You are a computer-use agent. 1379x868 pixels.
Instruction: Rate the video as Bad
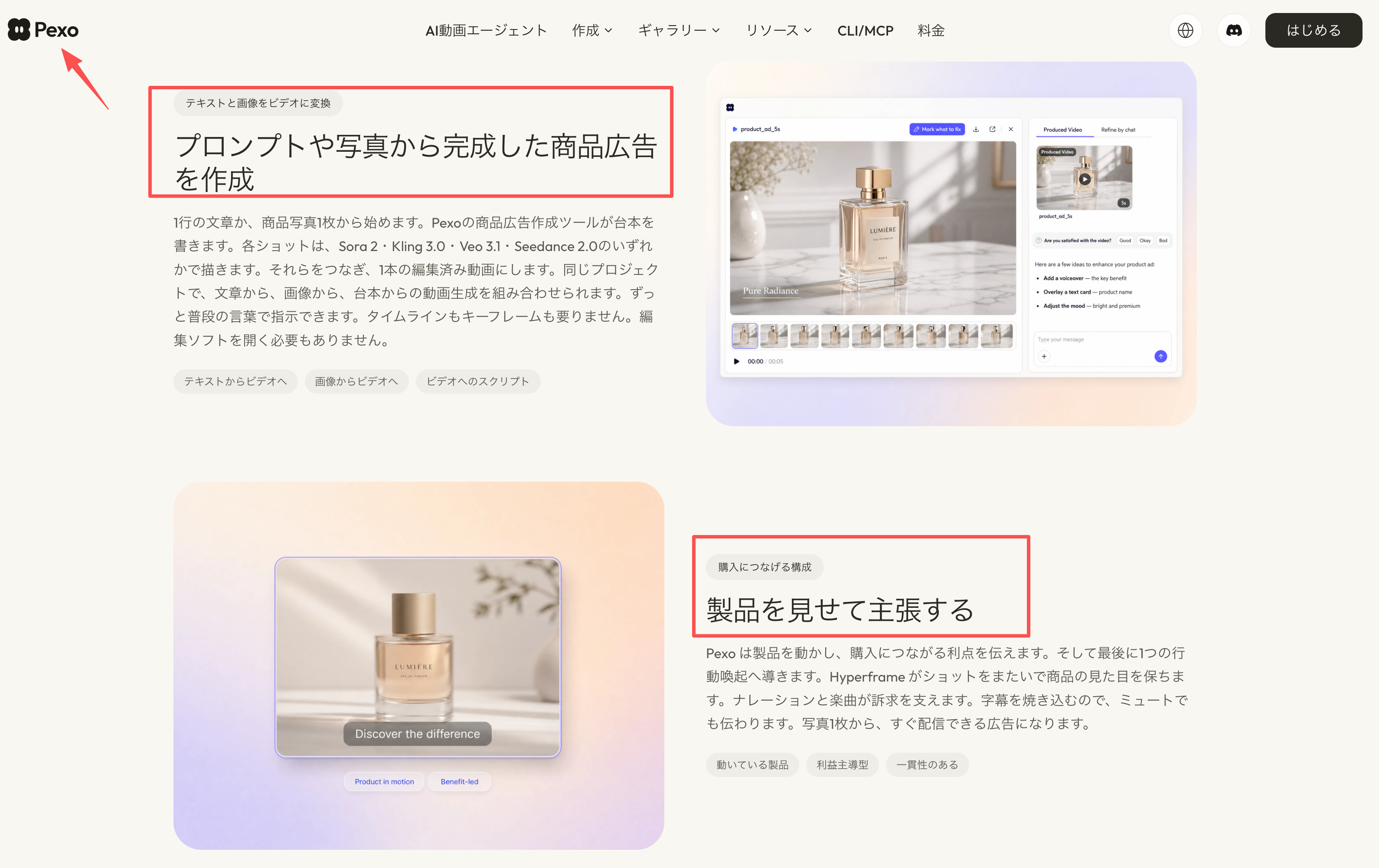(x=1163, y=241)
